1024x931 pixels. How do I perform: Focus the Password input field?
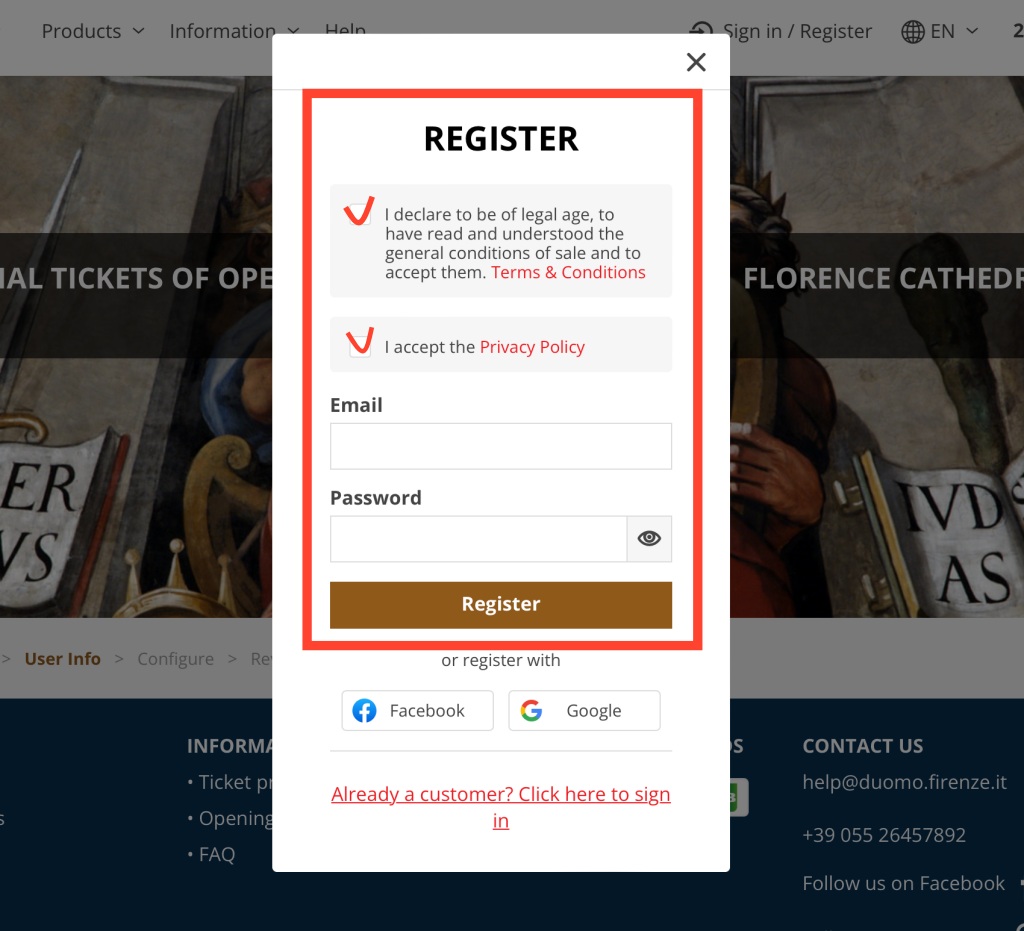[478, 539]
